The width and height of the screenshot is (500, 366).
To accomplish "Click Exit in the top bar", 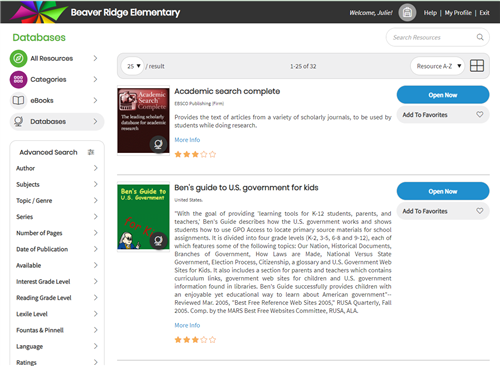I will coord(484,13).
